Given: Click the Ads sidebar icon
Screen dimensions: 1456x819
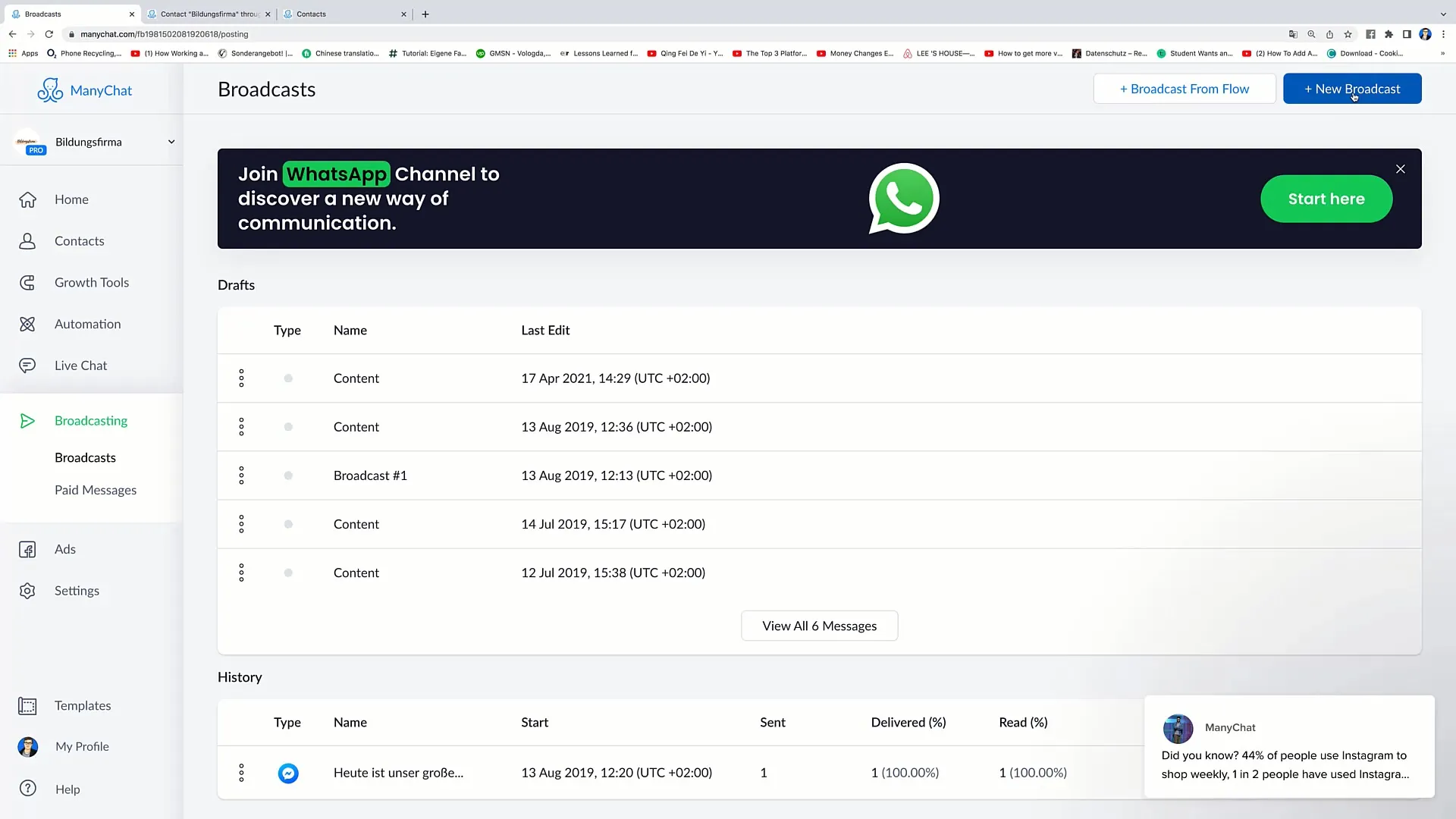Looking at the screenshot, I should (27, 548).
